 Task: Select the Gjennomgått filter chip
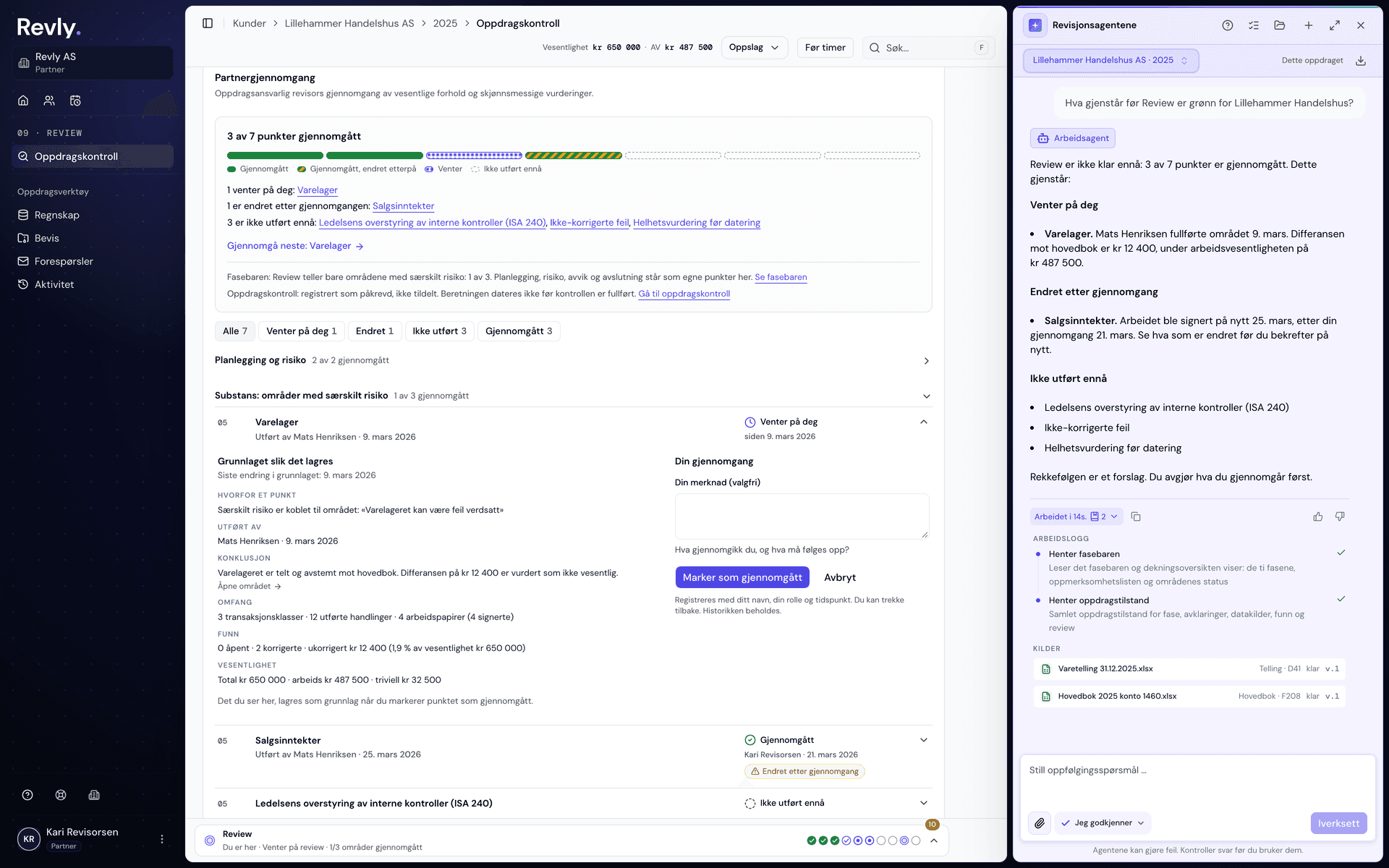(519, 331)
